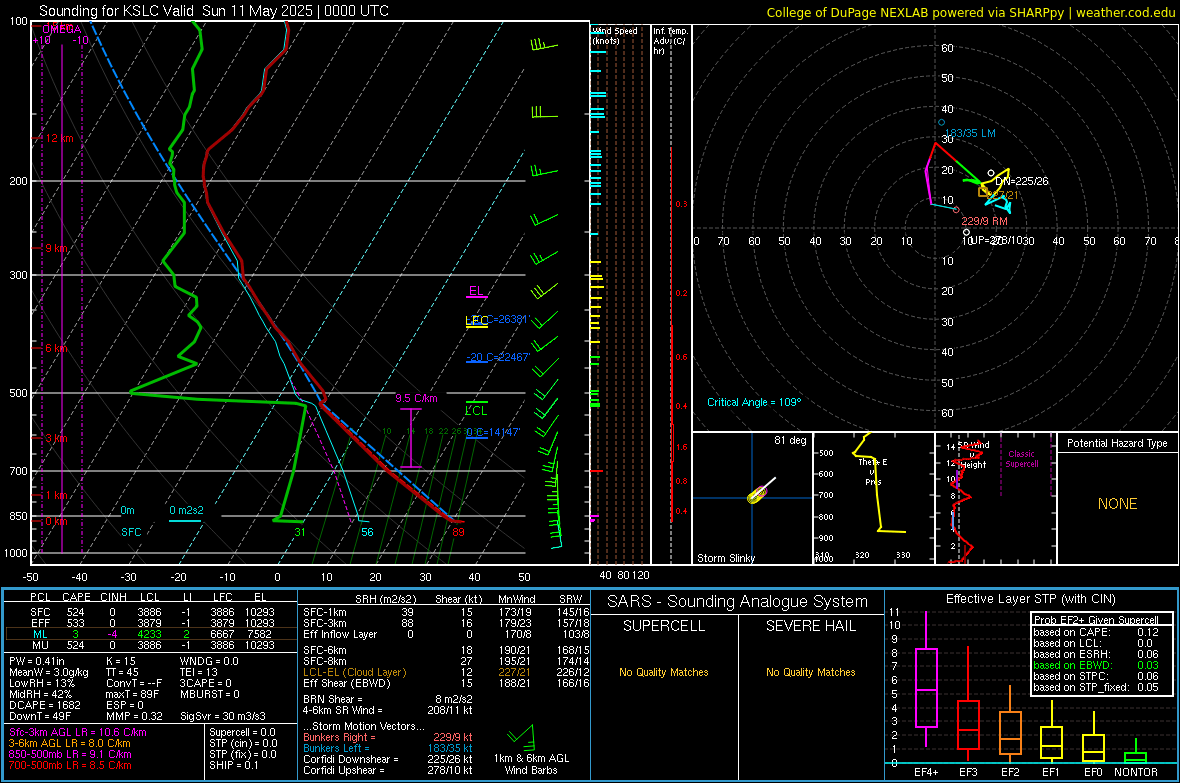Click the '9.5 C/km' lapse rate label
Viewport: 1180px width, 783px height.
[416, 398]
